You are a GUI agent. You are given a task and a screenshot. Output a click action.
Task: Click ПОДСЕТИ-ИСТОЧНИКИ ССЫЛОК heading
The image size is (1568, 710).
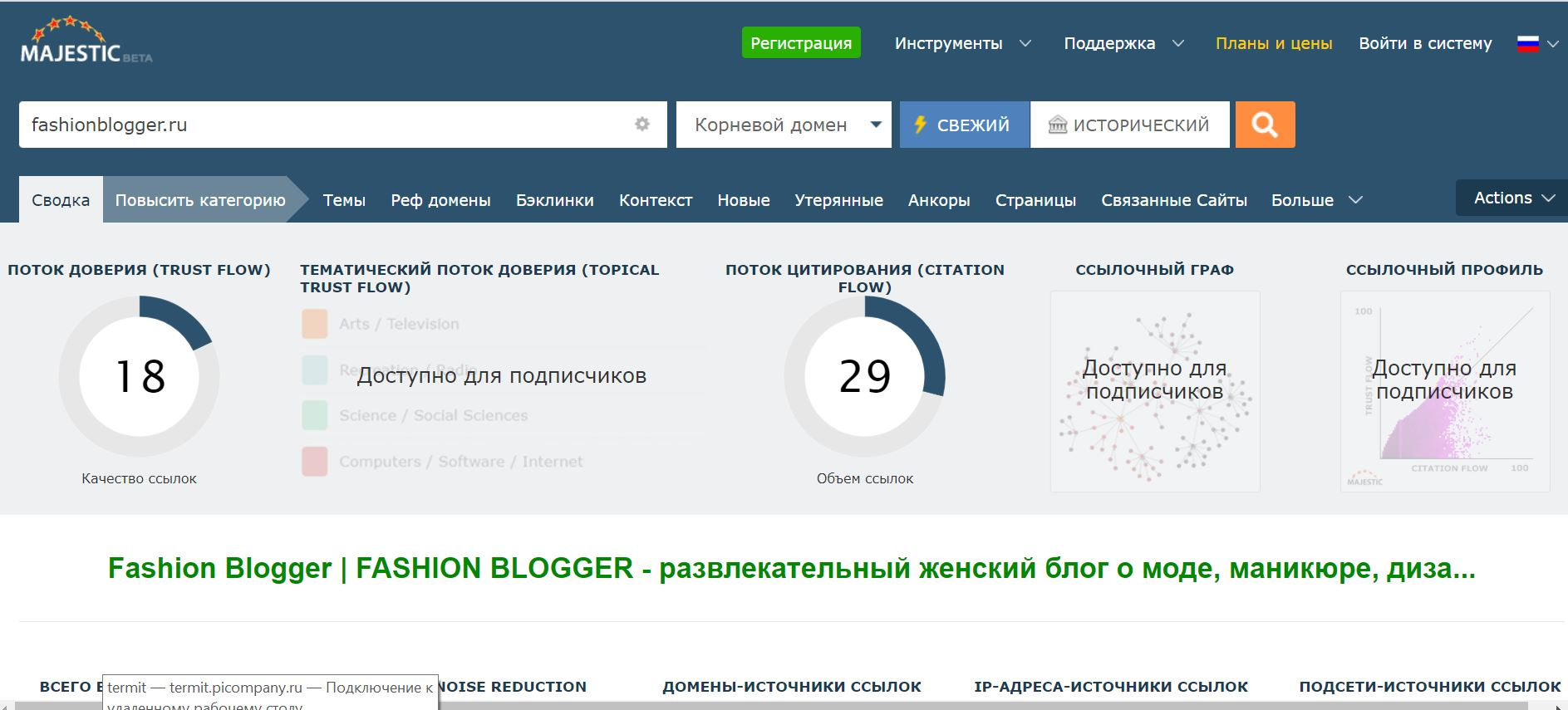pos(1430,687)
